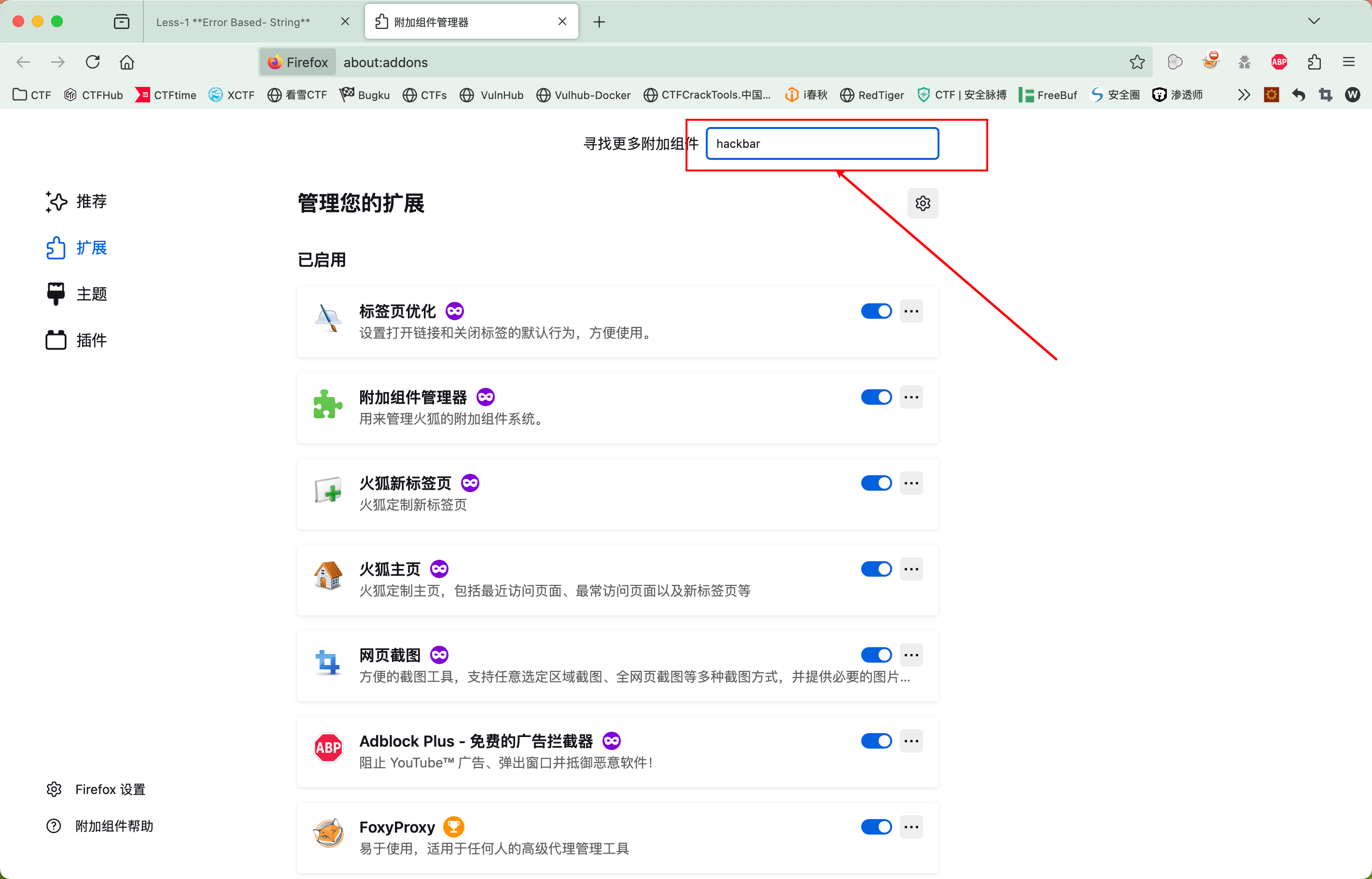Open 附加组件帮助 link

100,826
